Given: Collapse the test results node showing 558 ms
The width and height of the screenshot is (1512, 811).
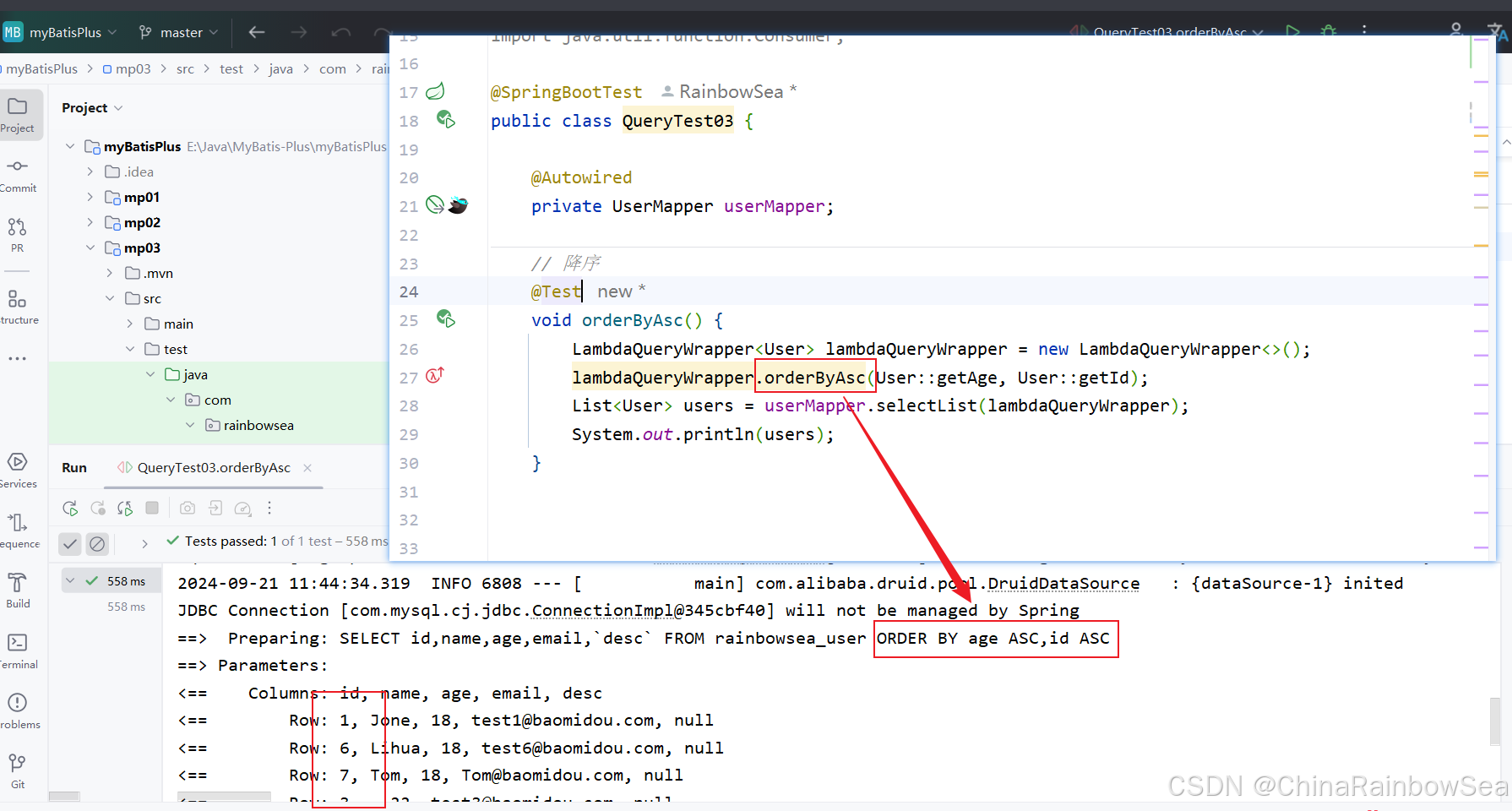Looking at the screenshot, I should [70, 580].
